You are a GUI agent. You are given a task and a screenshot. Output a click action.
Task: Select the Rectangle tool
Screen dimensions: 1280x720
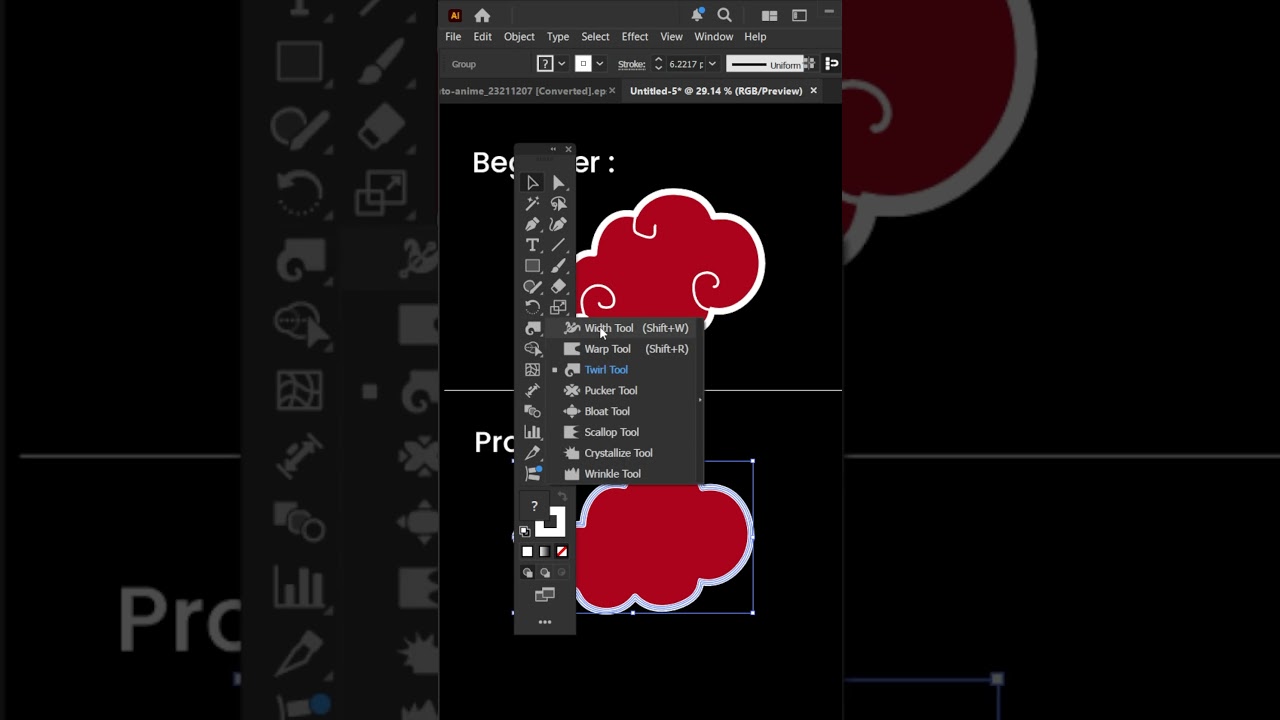[x=533, y=266]
